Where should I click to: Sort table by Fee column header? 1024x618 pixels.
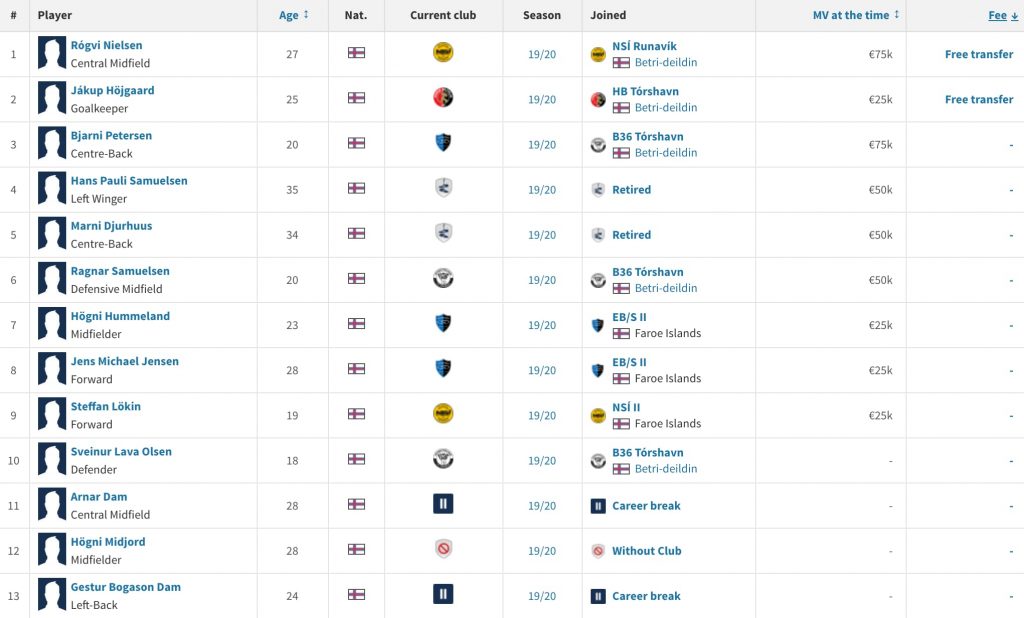1002,15
